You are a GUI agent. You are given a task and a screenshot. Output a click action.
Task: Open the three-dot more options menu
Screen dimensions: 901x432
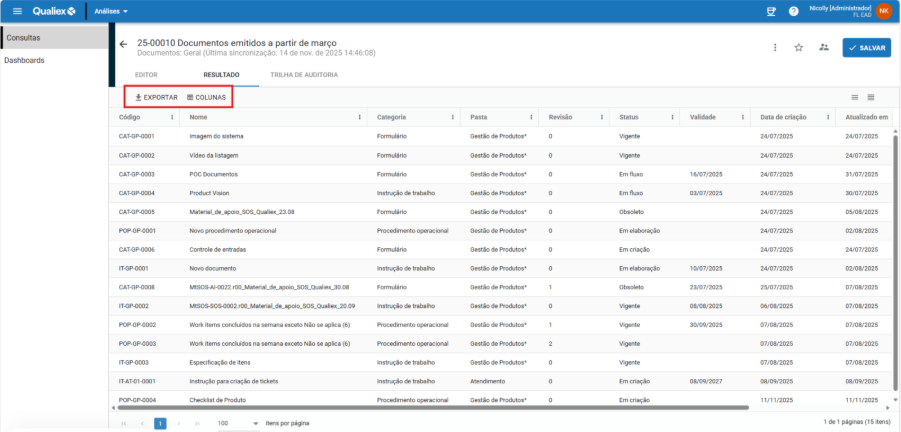[774, 47]
